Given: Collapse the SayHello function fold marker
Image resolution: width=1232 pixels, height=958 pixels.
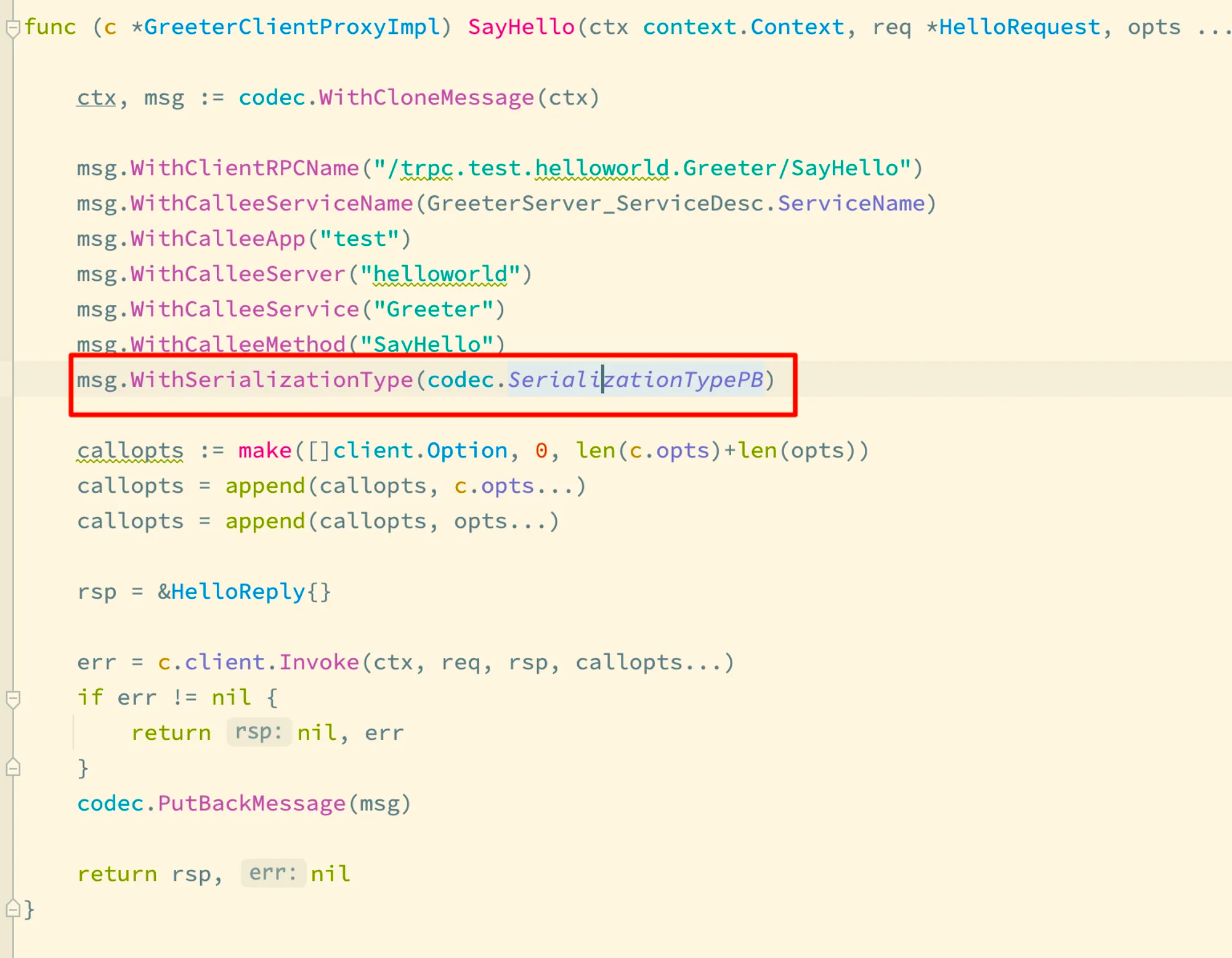Looking at the screenshot, I should 12,28.
